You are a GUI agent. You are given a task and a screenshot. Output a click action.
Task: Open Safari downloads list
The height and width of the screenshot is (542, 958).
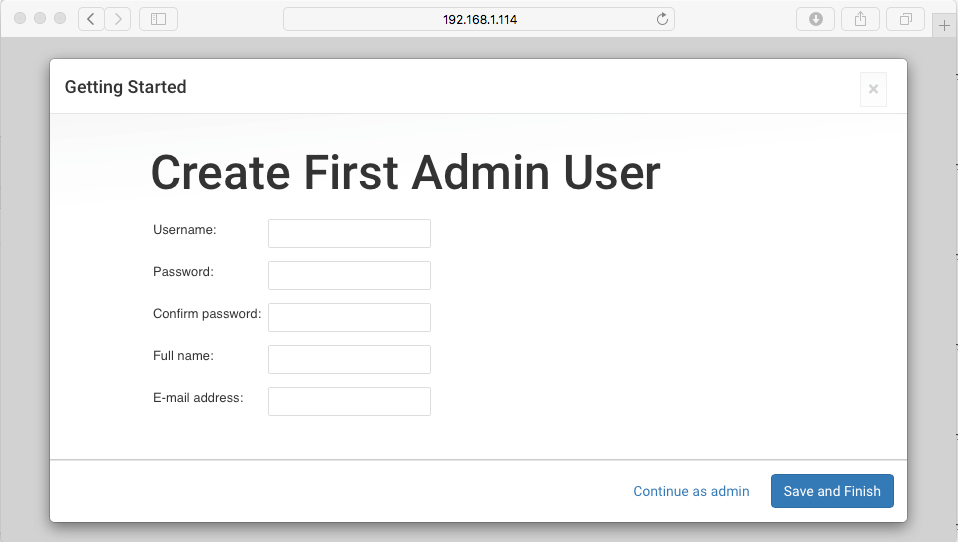[x=816, y=19]
